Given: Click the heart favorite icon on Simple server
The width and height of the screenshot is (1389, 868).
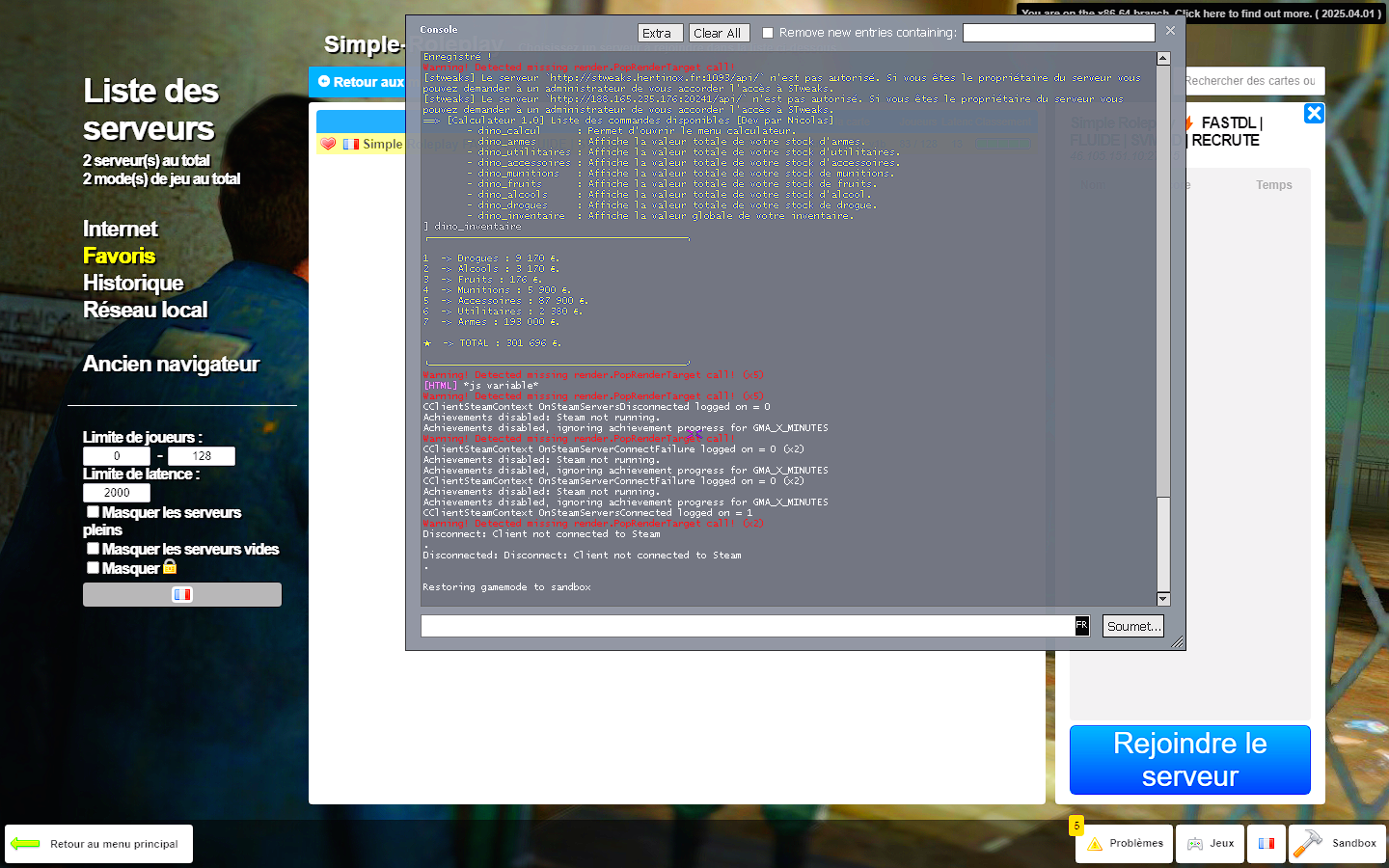Looking at the screenshot, I should pyautogui.click(x=328, y=144).
